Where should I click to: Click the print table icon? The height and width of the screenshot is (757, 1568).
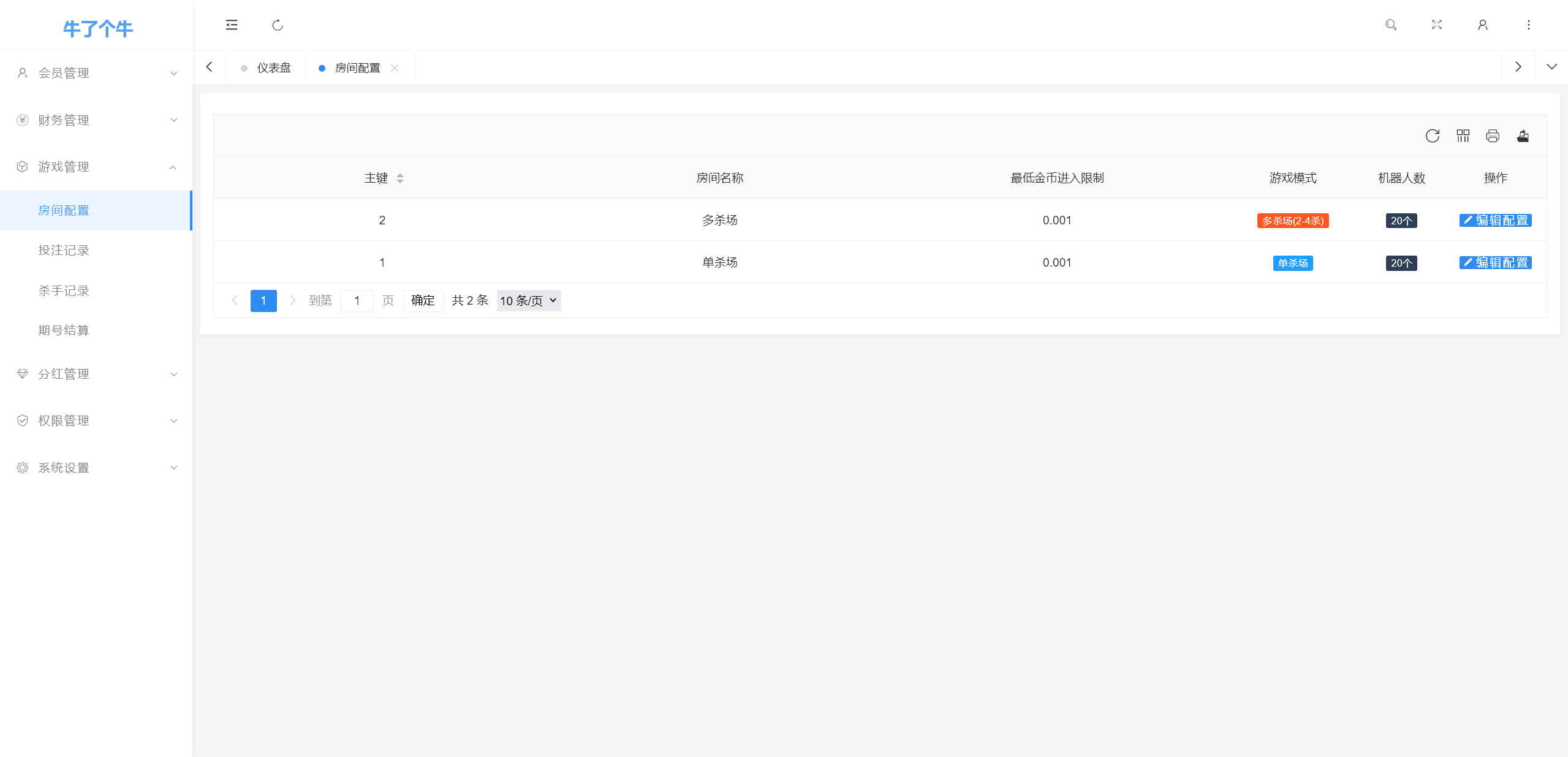pos(1493,136)
